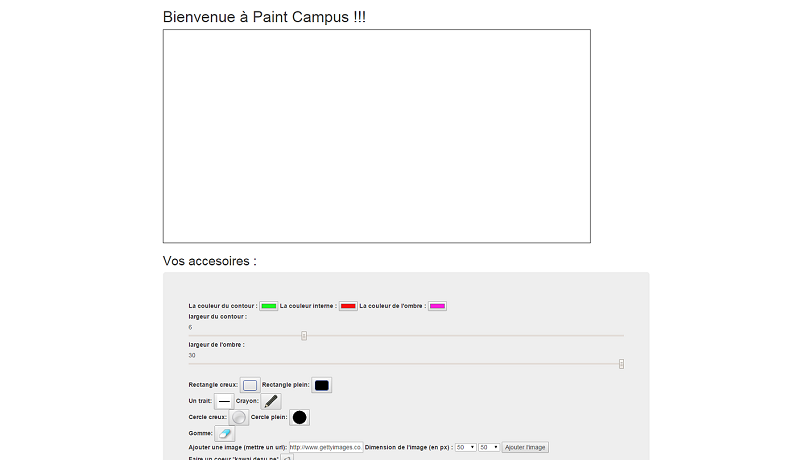Image resolution: width=810 pixels, height=460 pixels.
Task: Select the Rectangle creux hollow rectangle tool
Action: pos(250,385)
